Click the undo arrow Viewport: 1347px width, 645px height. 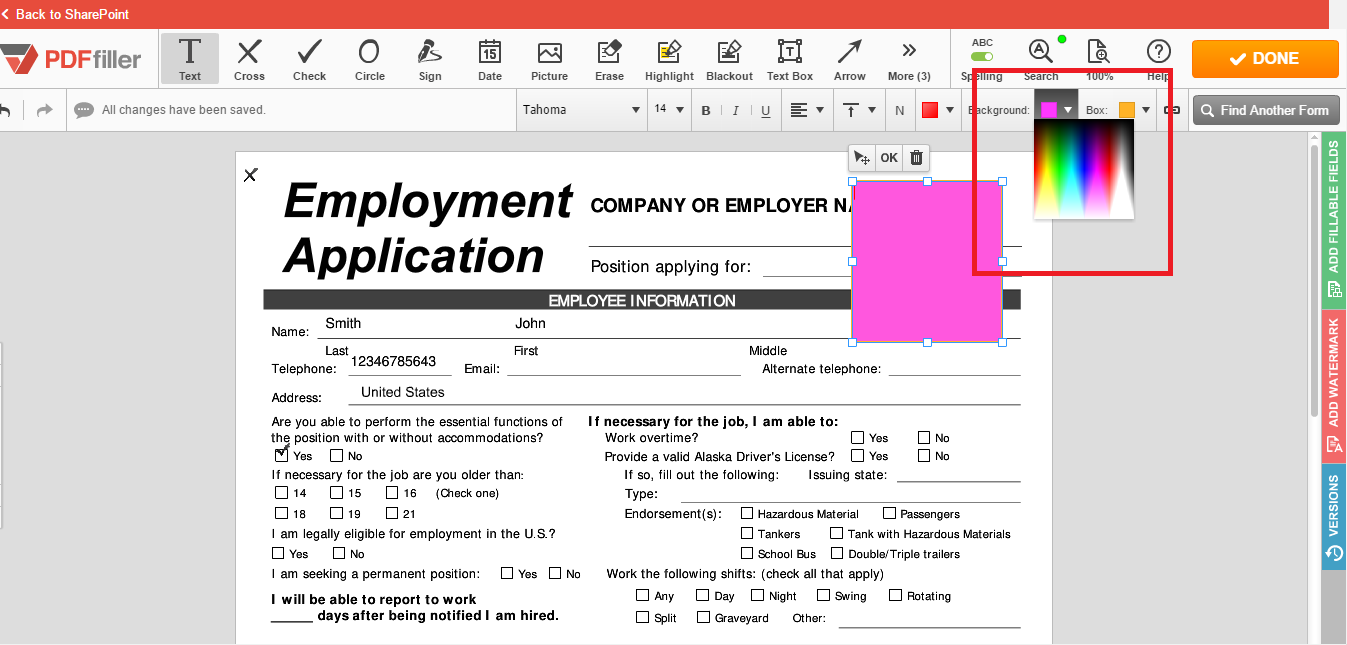(x=5, y=110)
